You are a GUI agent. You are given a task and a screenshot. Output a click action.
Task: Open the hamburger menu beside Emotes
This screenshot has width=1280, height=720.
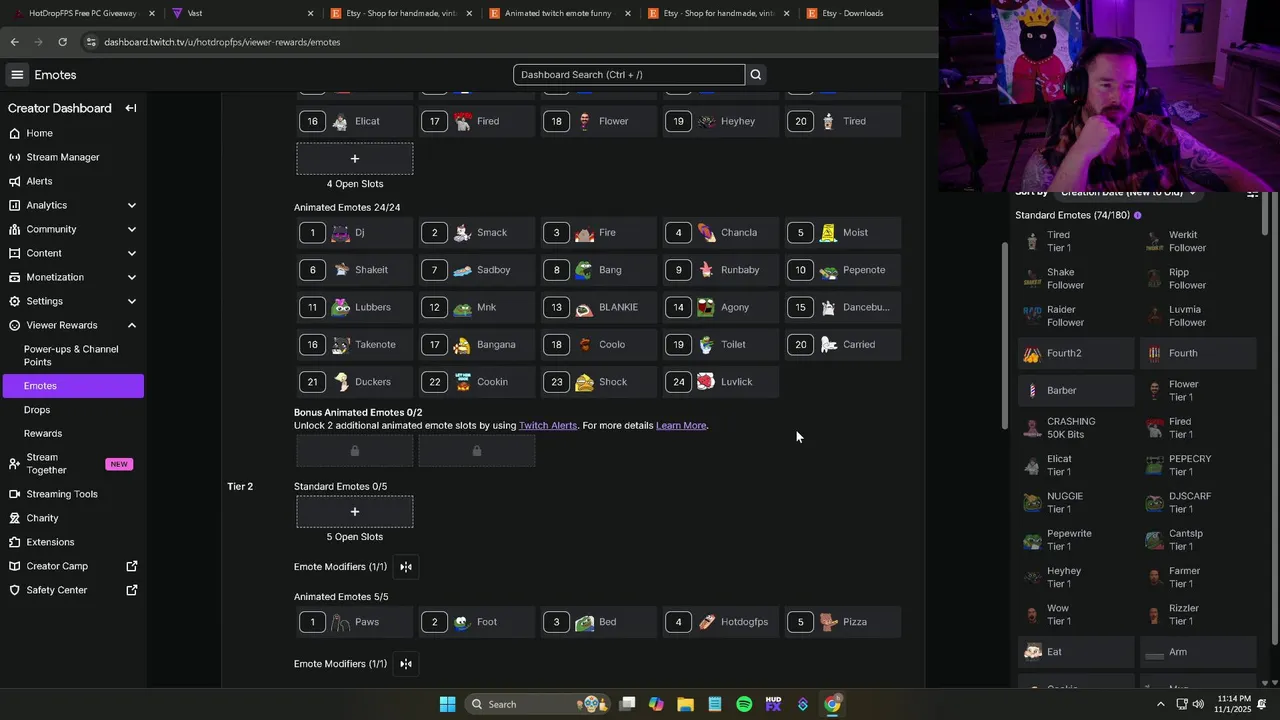17,75
